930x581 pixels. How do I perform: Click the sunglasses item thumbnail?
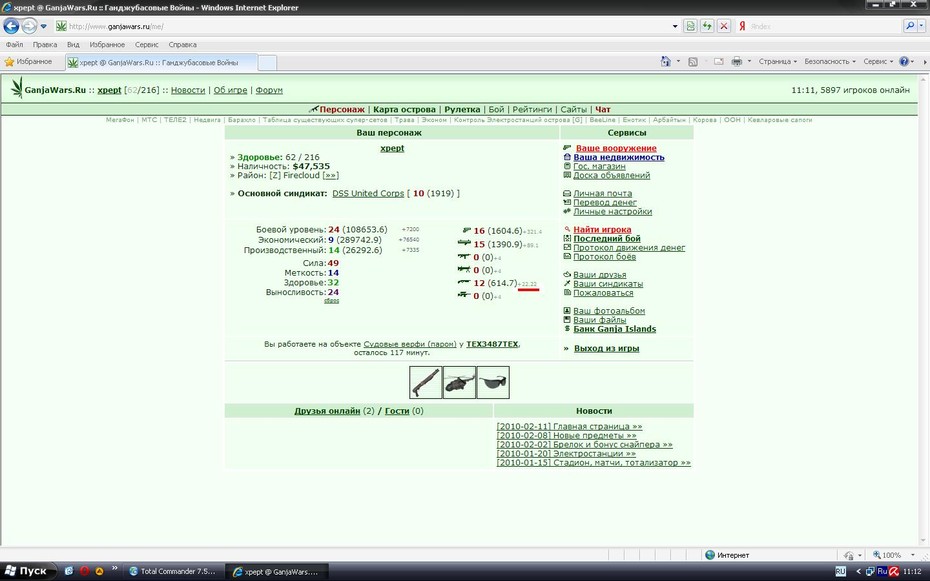(x=493, y=382)
